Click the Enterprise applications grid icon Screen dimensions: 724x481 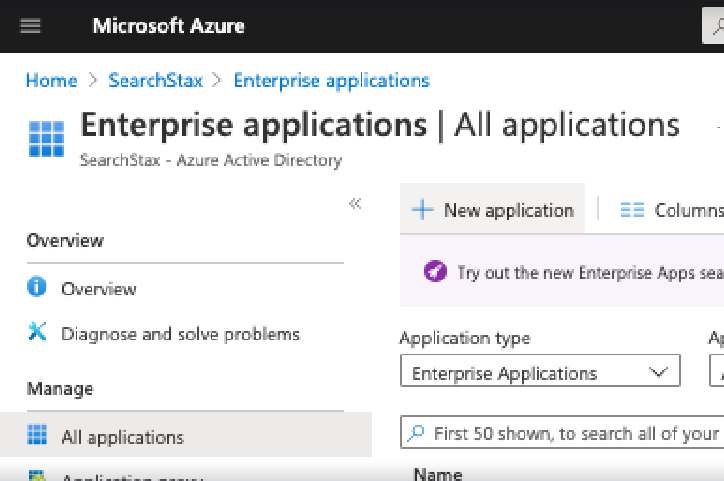(x=46, y=139)
